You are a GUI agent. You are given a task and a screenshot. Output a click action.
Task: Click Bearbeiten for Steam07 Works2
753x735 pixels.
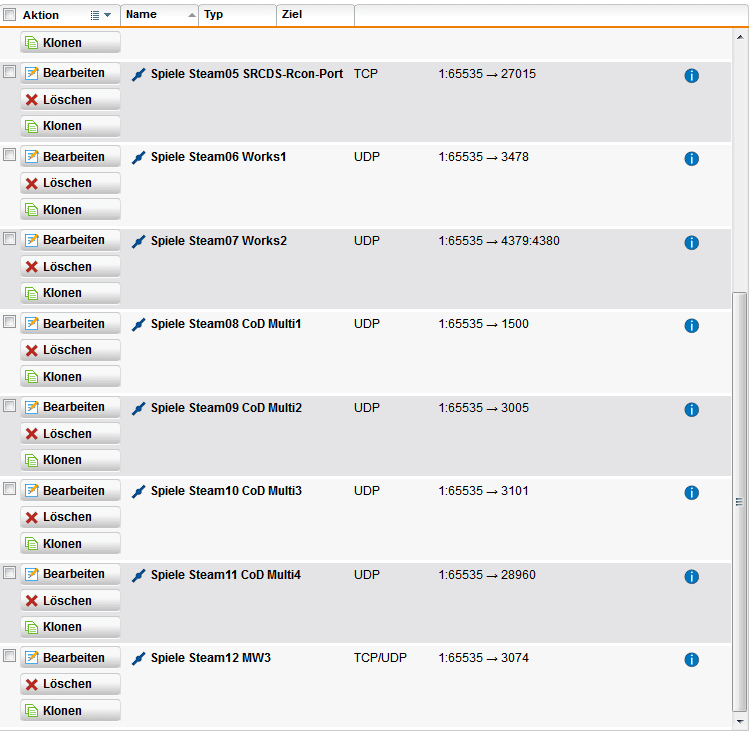[x=70, y=240]
